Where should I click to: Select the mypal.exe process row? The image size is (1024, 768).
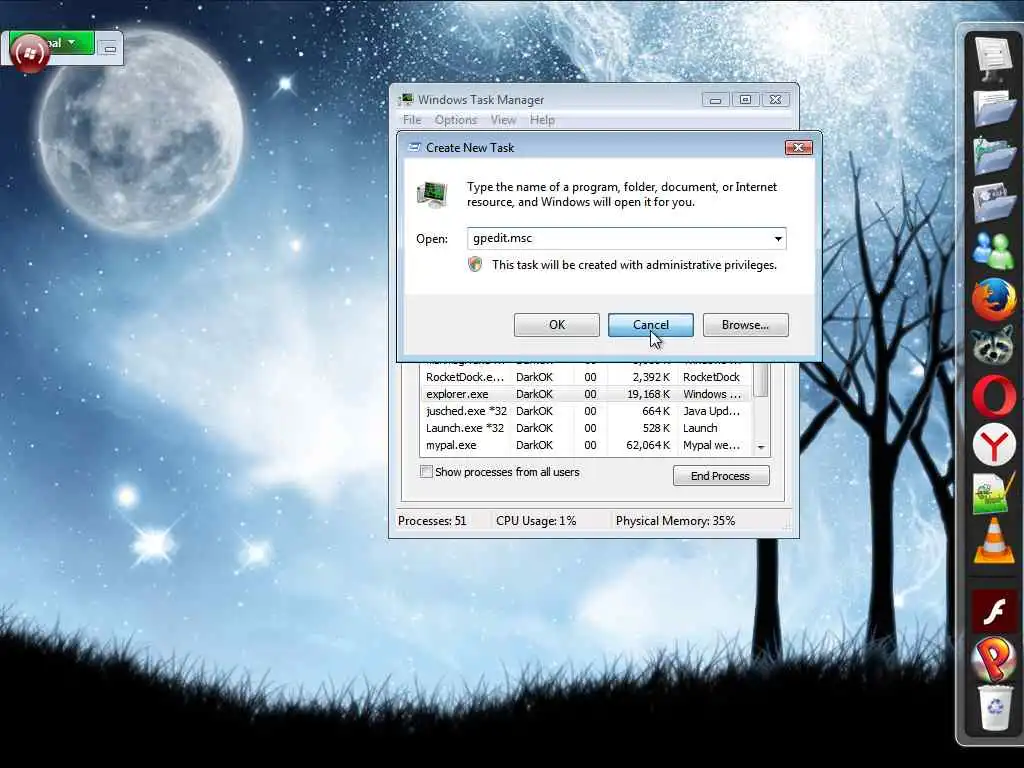tap(586, 445)
